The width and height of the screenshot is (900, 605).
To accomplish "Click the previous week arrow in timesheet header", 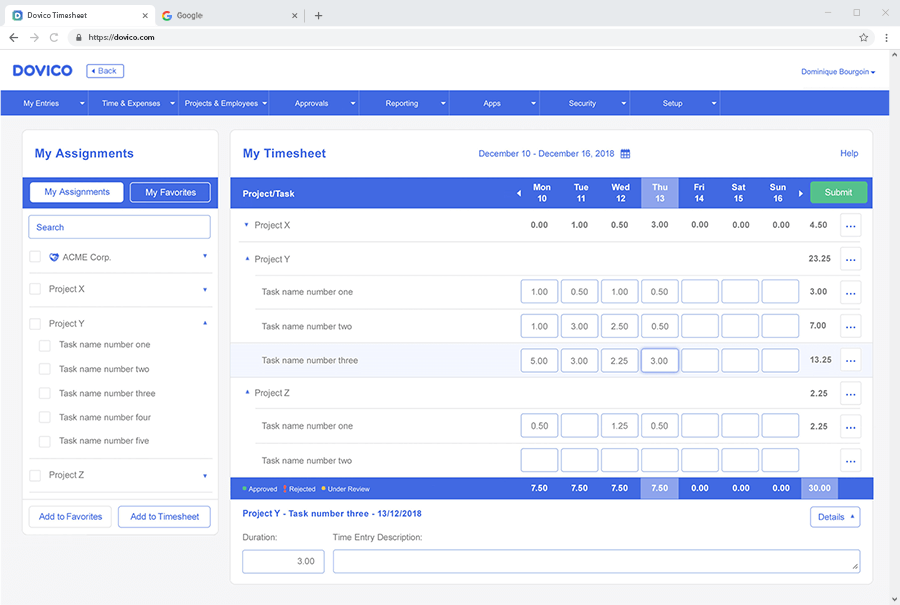I will pyautogui.click(x=518, y=192).
